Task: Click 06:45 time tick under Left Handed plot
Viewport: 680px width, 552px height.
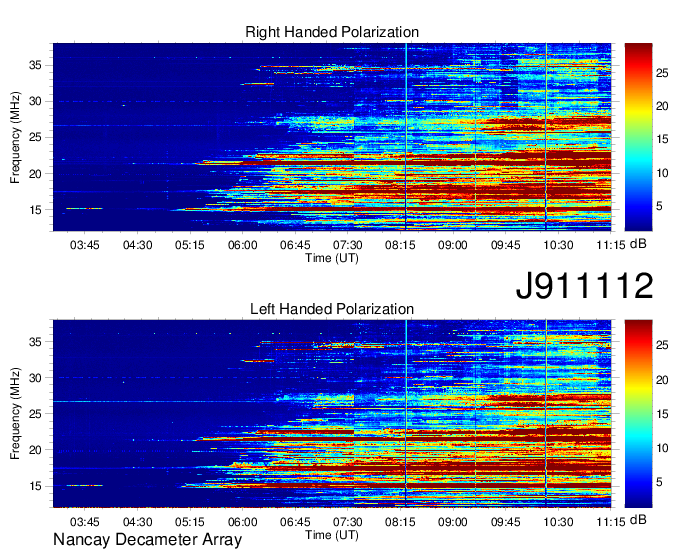Action: [x=295, y=522]
